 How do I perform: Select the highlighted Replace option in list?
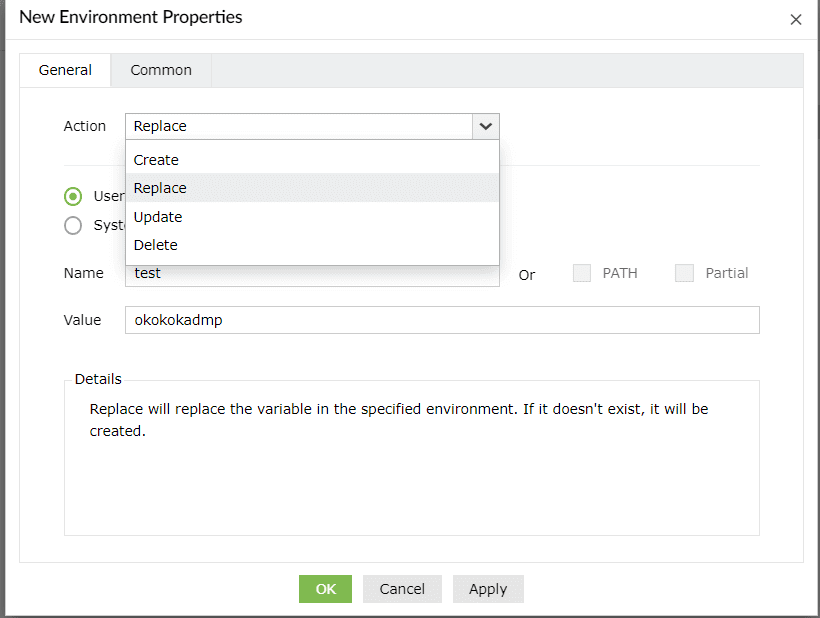[160, 188]
